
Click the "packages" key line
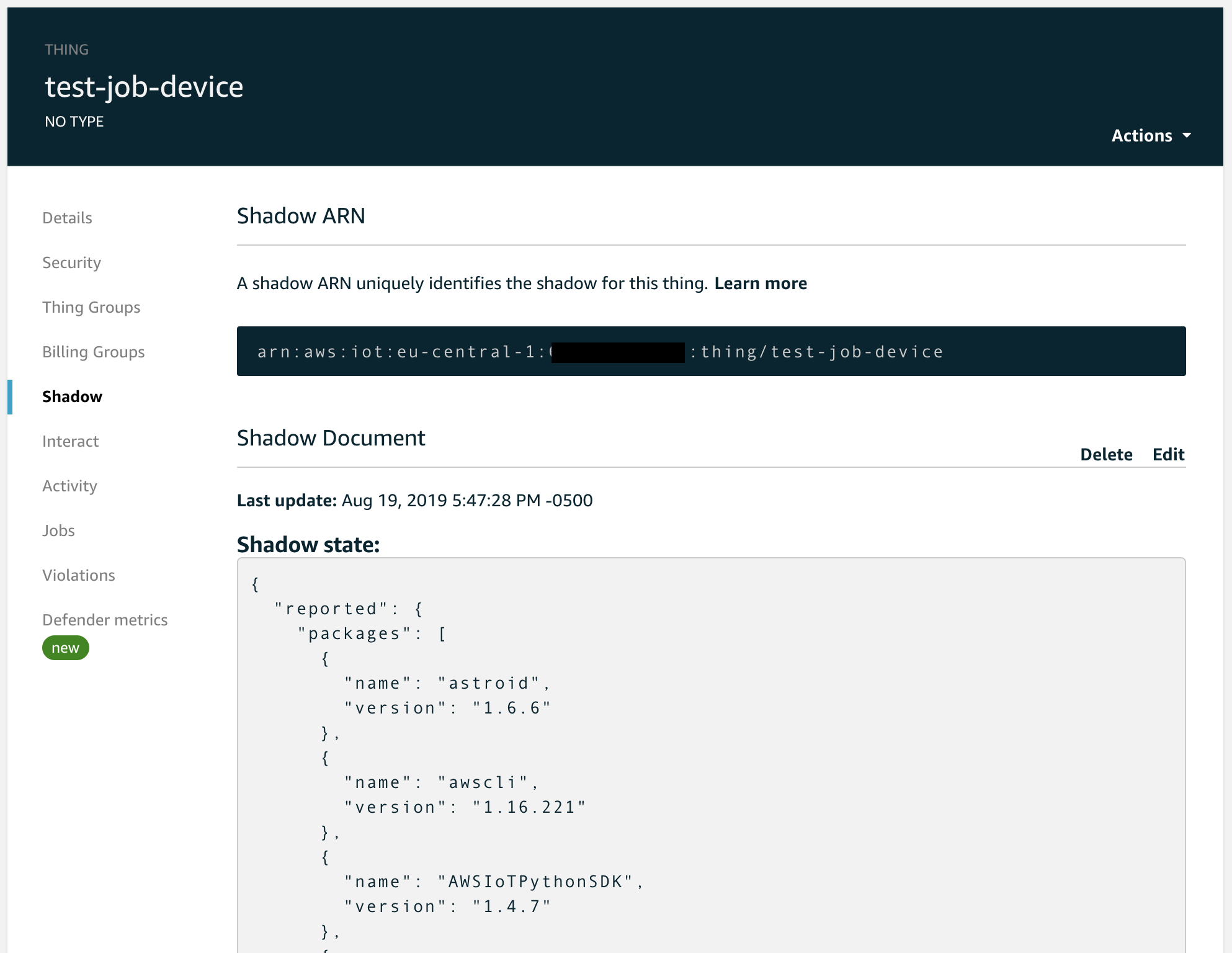click(372, 633)
